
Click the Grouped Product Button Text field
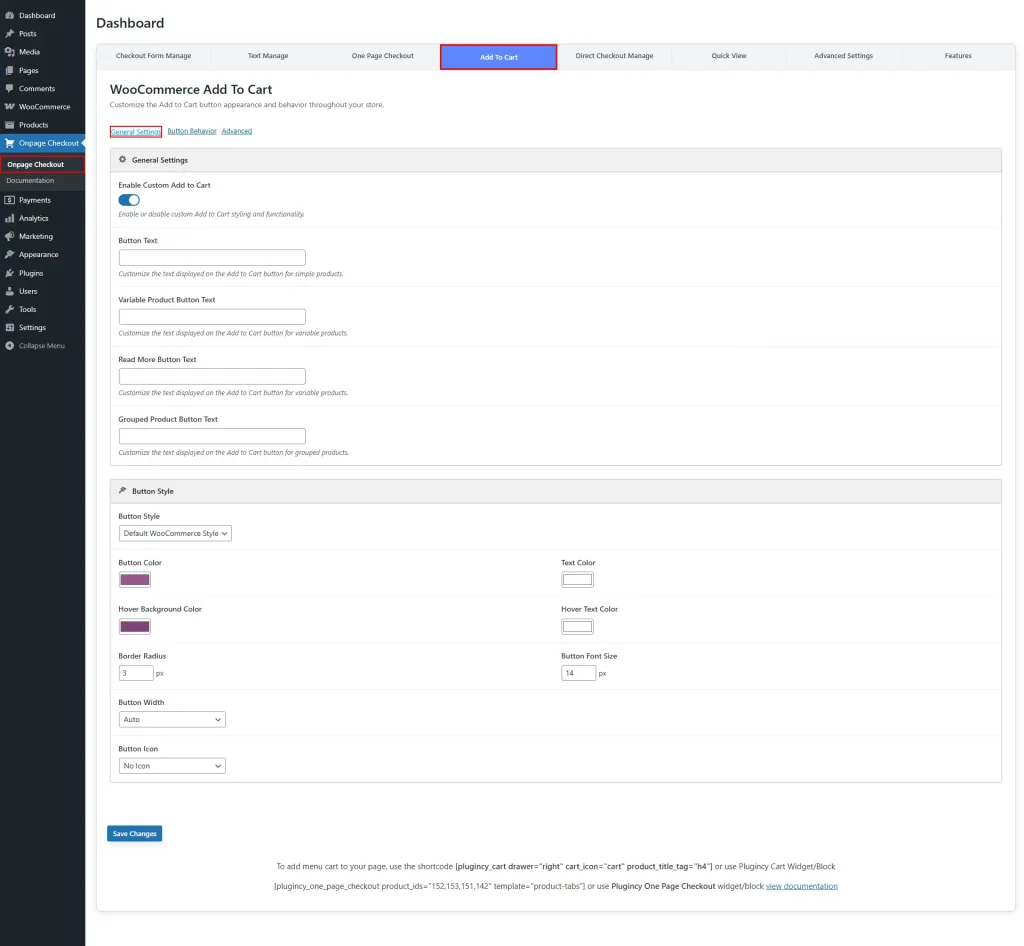click(x=212, y=436)
